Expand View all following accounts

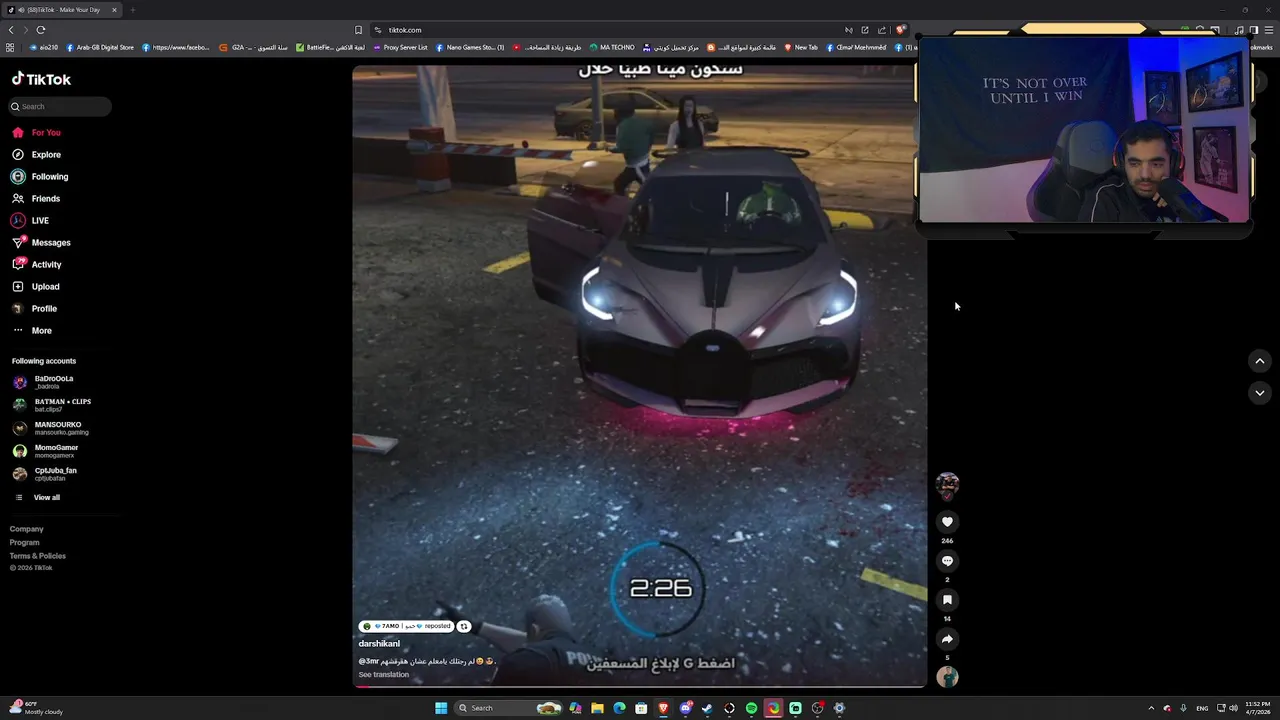point(37,497)
